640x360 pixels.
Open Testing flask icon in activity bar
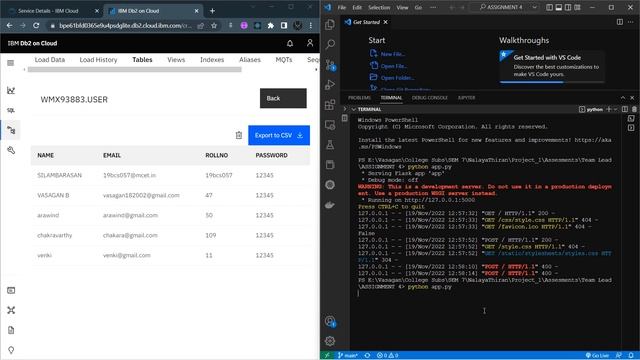[x=330, y=144]
